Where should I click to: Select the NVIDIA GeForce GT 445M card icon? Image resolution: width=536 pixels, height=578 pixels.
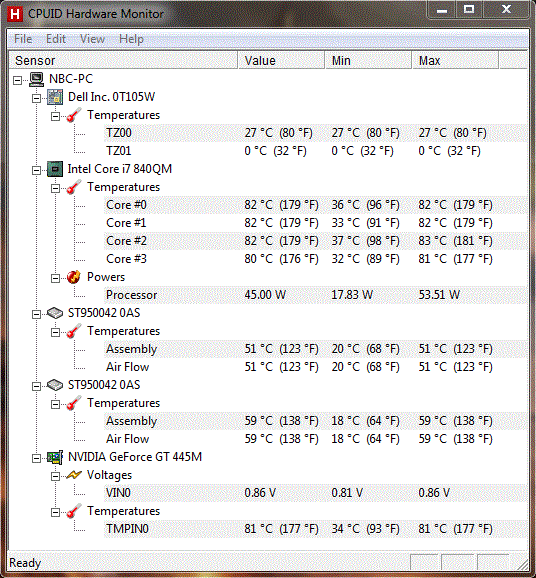(x=55, y=457)
